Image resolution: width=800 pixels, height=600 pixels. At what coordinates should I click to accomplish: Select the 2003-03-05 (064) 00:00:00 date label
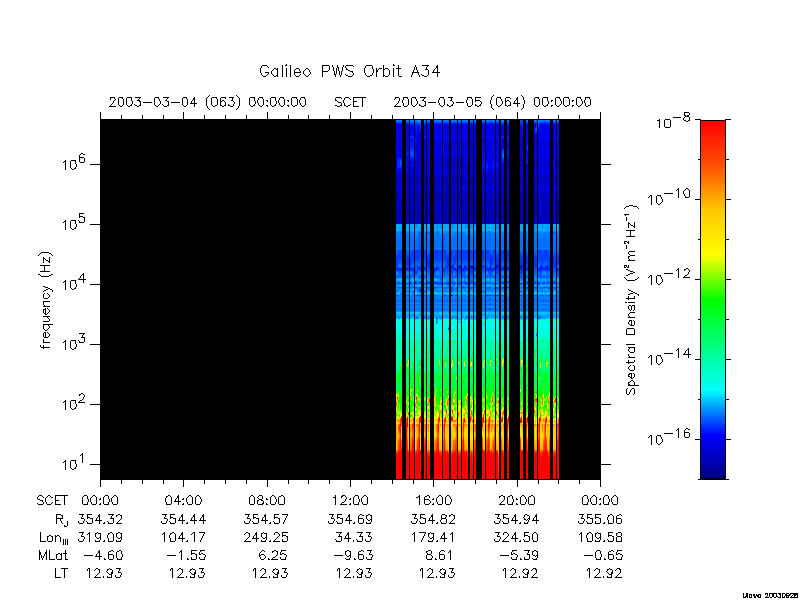(492, 102)
